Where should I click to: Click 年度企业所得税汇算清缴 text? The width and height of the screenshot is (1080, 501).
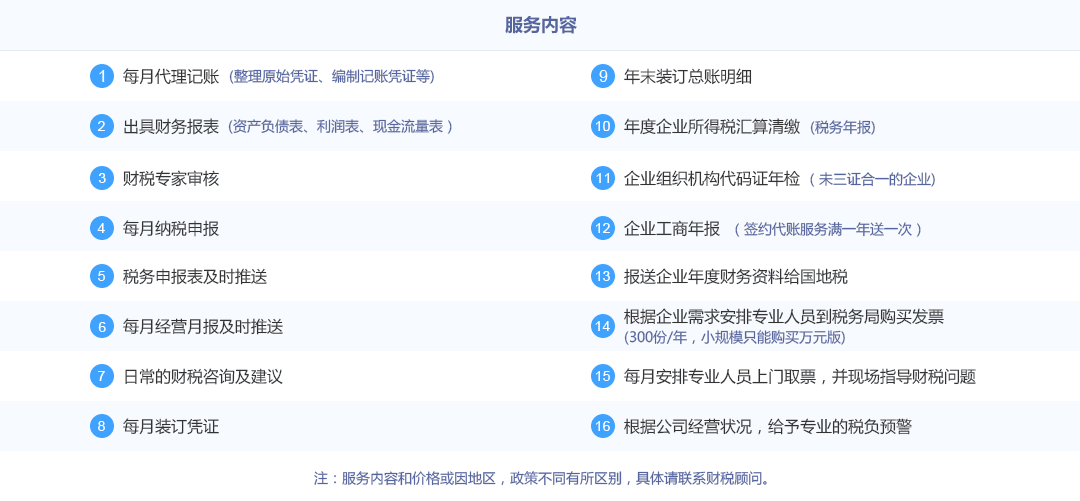coord(712,126)
